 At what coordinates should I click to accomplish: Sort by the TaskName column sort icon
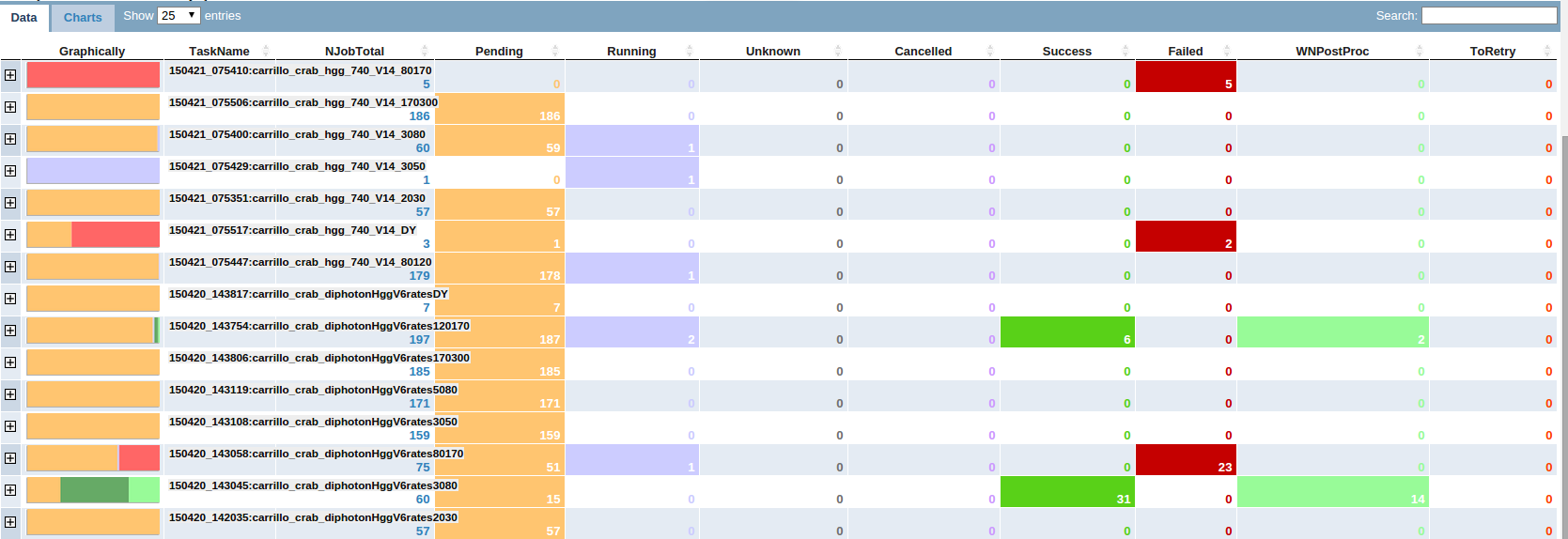pyautogui.click(x=266, y=51)
